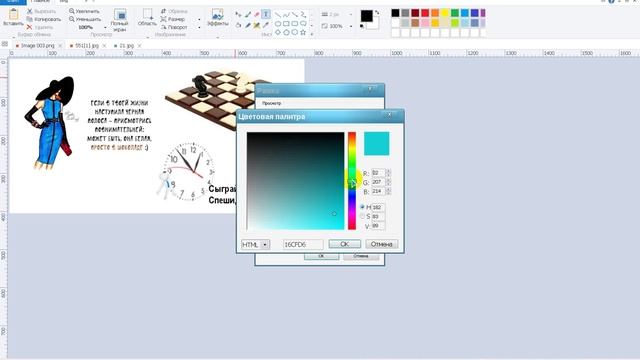Pick the red palette swatch
The image size is (640, 360).
[425, 13]
